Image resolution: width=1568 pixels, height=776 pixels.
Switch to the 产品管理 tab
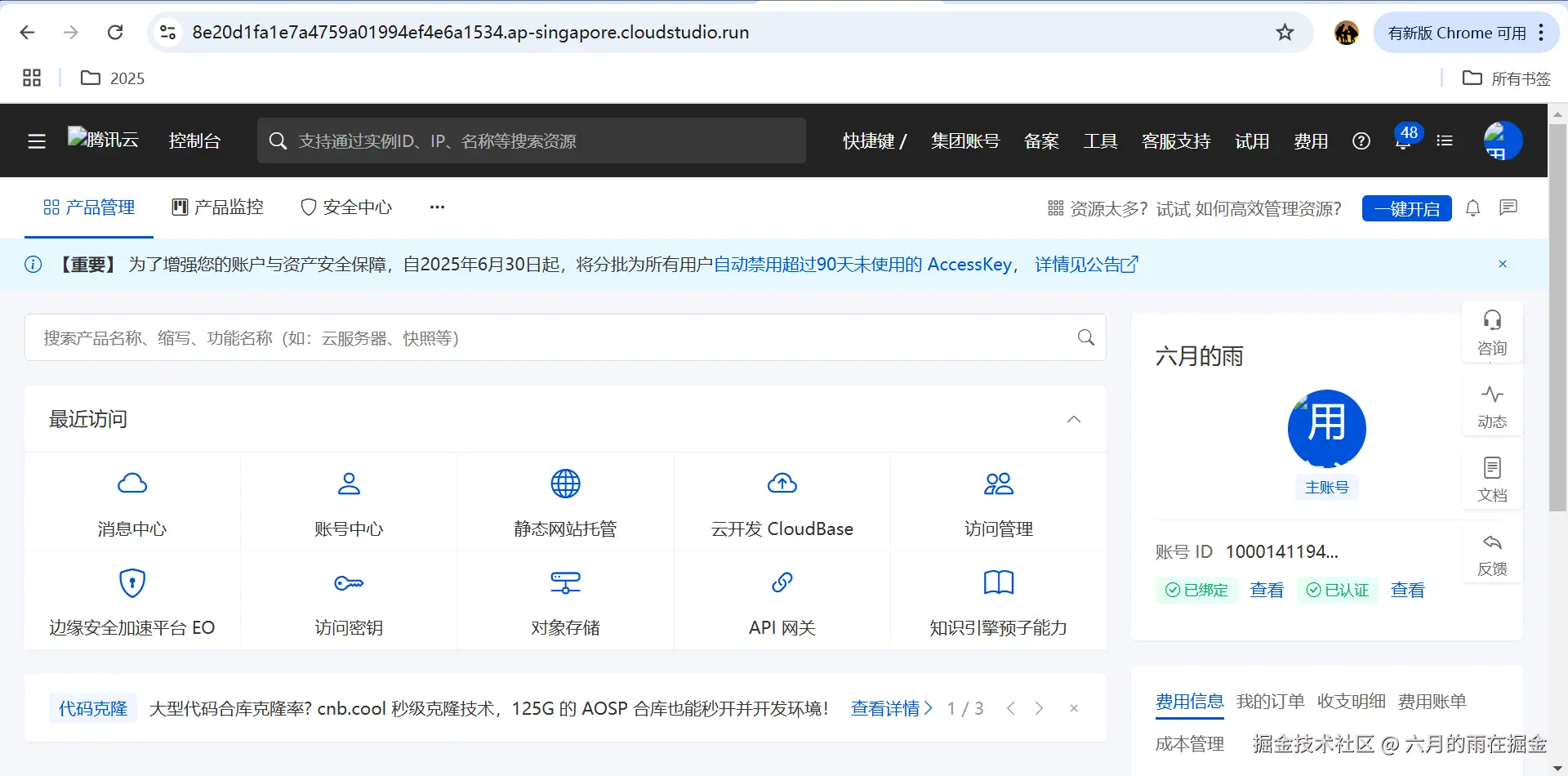tap(88, 207)
